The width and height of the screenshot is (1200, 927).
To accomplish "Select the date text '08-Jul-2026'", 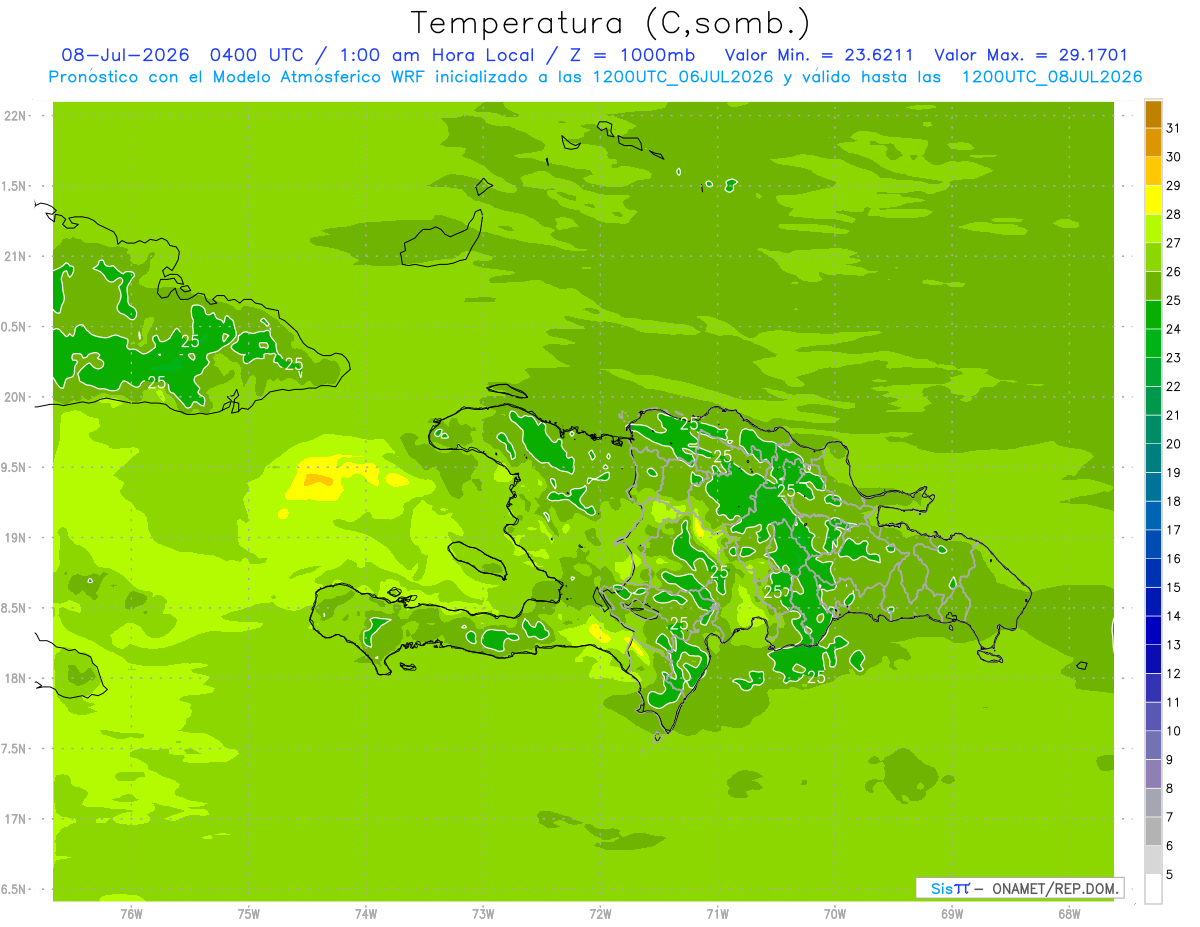I will coord(125,55).
